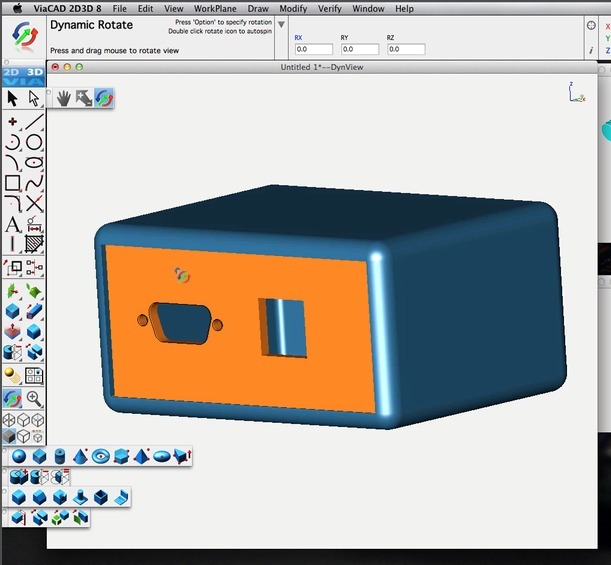This screenshot has height=565, width=611.
Task: Click the 2D 3D VIA logo button
Action: pyautogui.click(x=23, y=76)
